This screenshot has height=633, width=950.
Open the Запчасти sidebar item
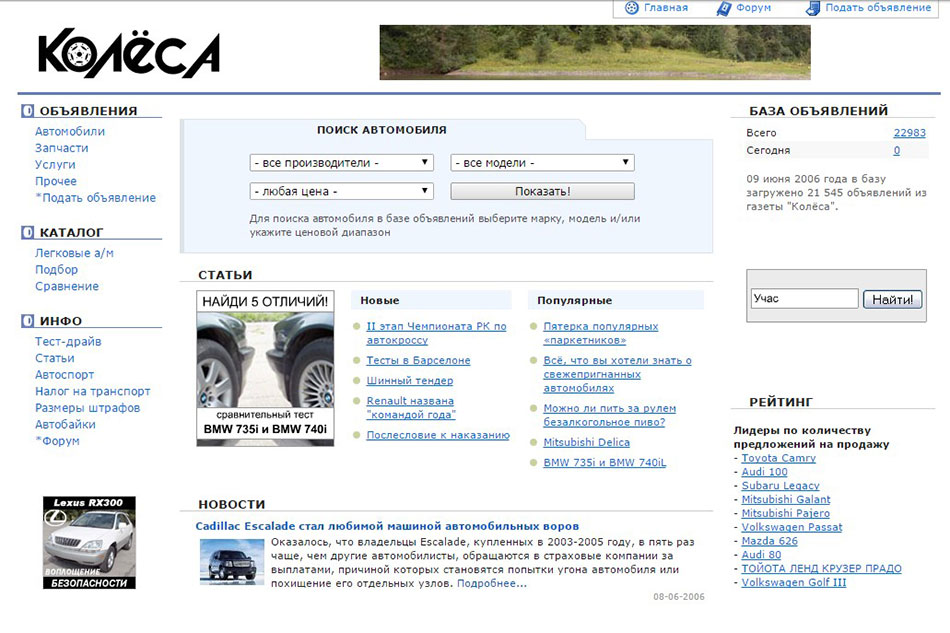tap(61, 148)
